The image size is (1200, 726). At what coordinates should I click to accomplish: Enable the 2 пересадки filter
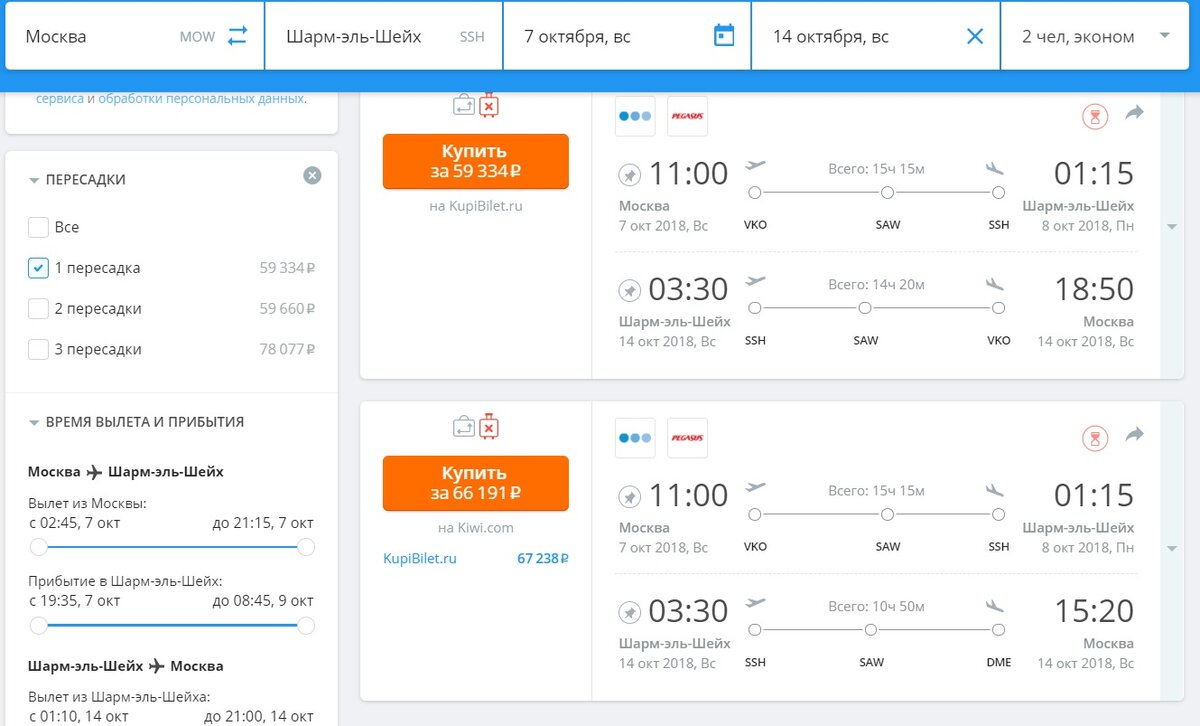pyautogui.click(x=39, y=309)
